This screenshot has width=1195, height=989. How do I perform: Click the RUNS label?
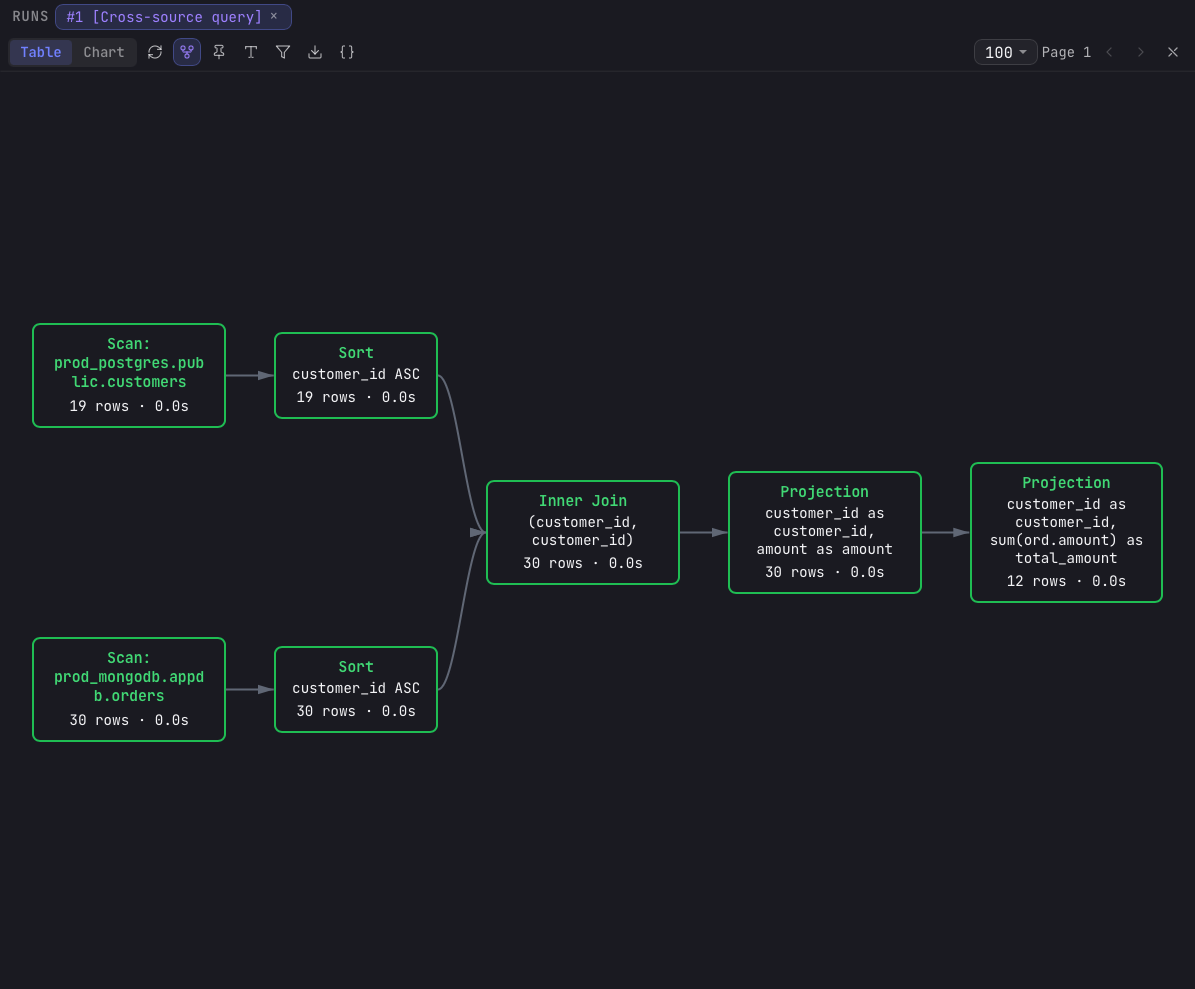coord(30,16)
